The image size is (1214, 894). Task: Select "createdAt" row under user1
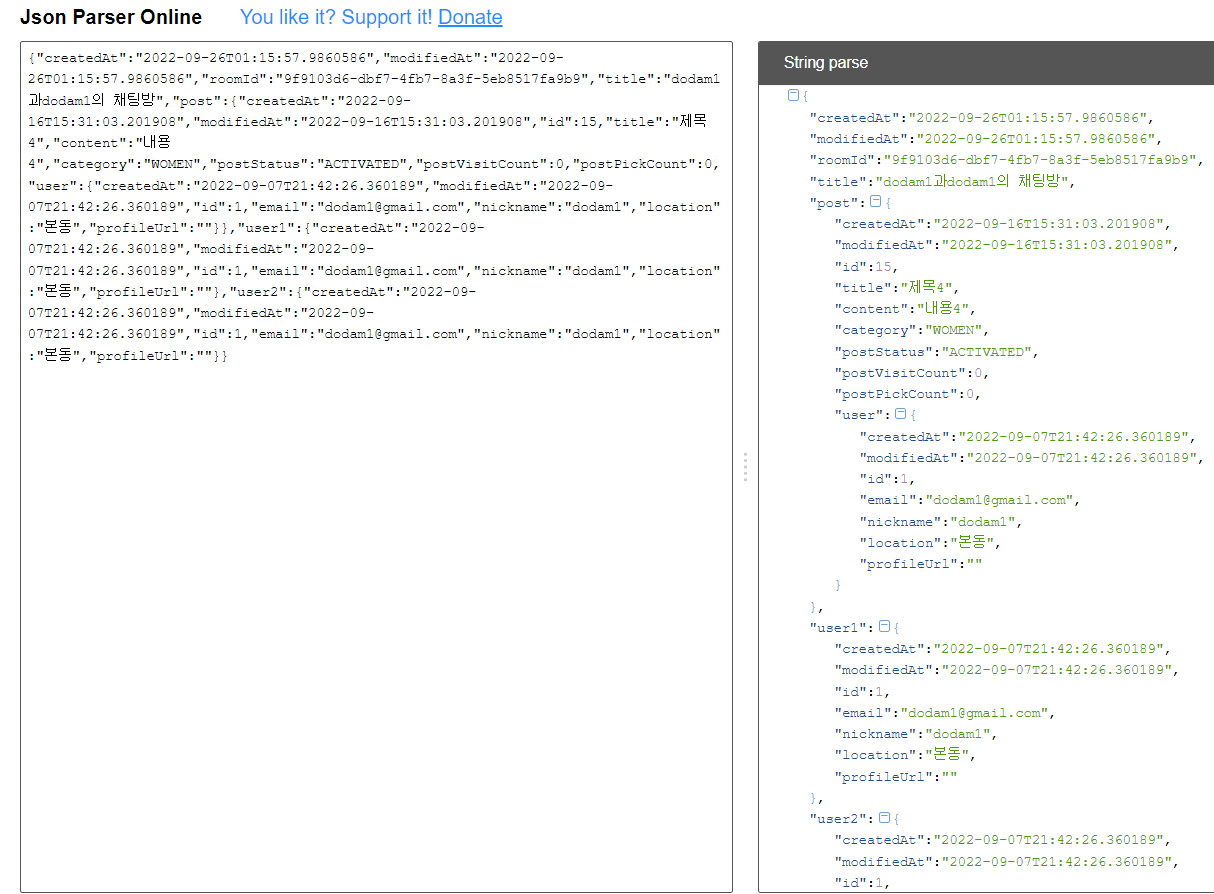[x=1005, y=649]
